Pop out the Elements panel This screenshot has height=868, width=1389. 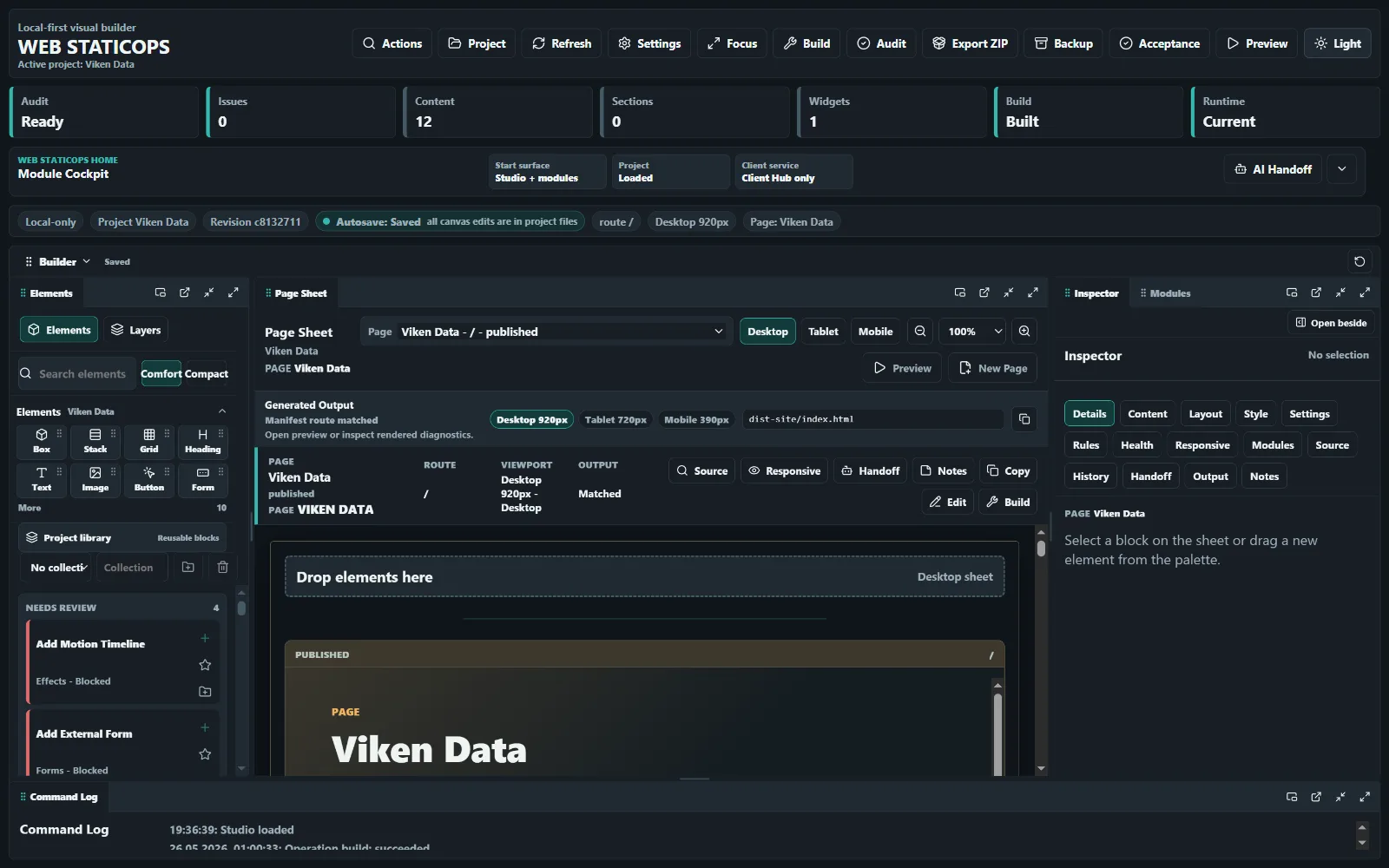(184, 293)
